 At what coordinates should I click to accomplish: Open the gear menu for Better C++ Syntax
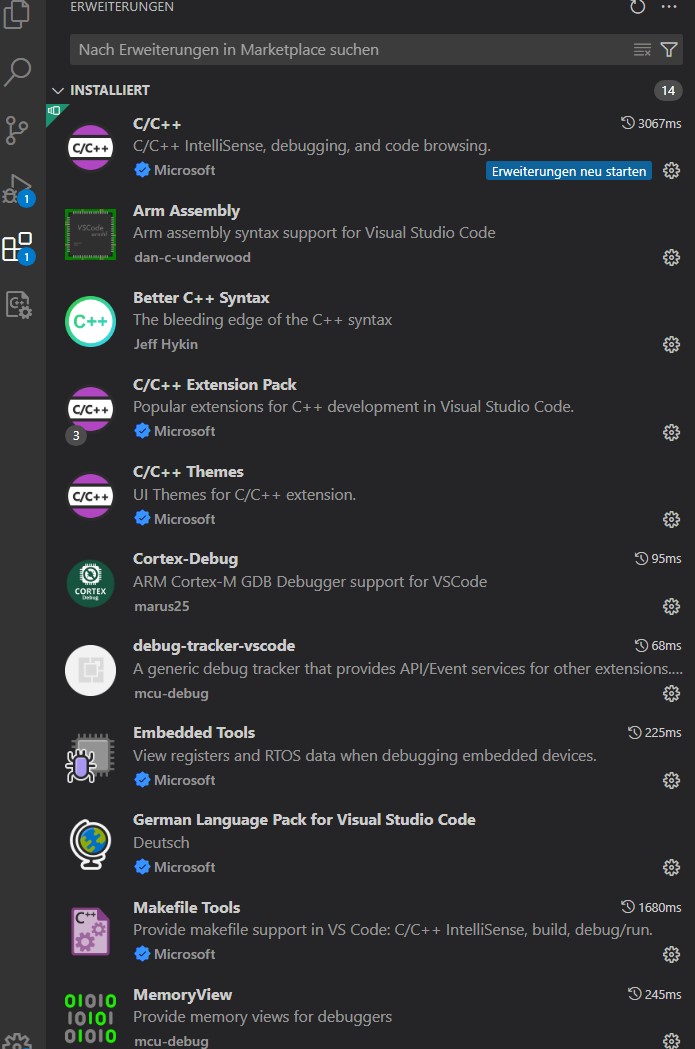(x=672, y=345)
